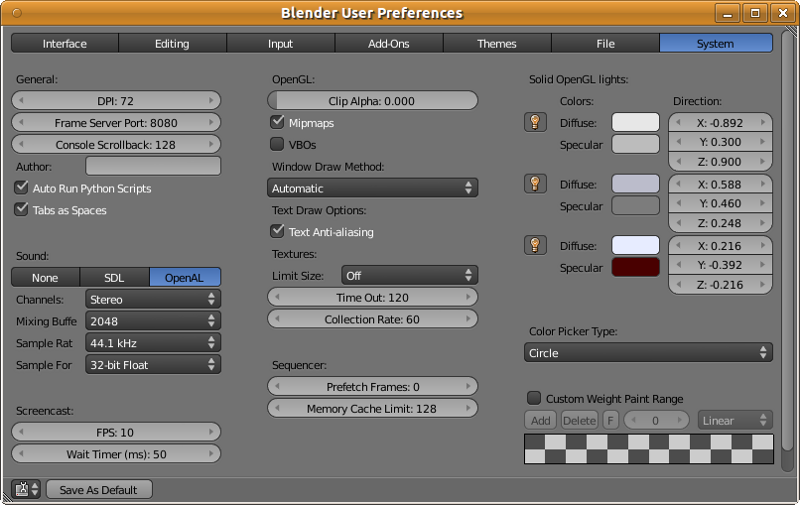Decrease Console Scrollback value
This screenshot has height=505, width=800.
21,144
